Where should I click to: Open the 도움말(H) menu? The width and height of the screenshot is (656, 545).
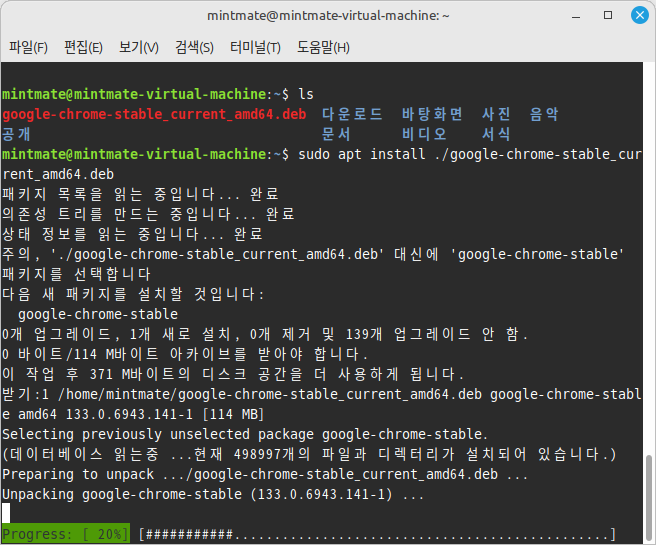pos(323,47)
